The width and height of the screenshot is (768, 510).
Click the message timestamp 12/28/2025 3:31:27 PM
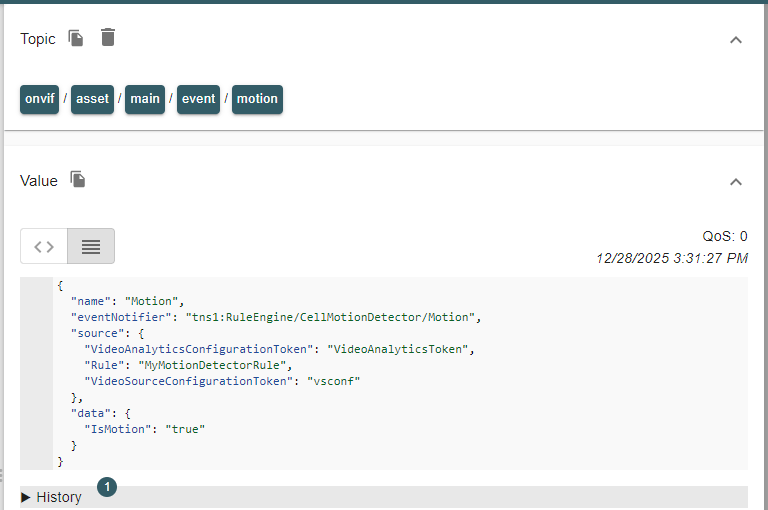click(672, 258)
